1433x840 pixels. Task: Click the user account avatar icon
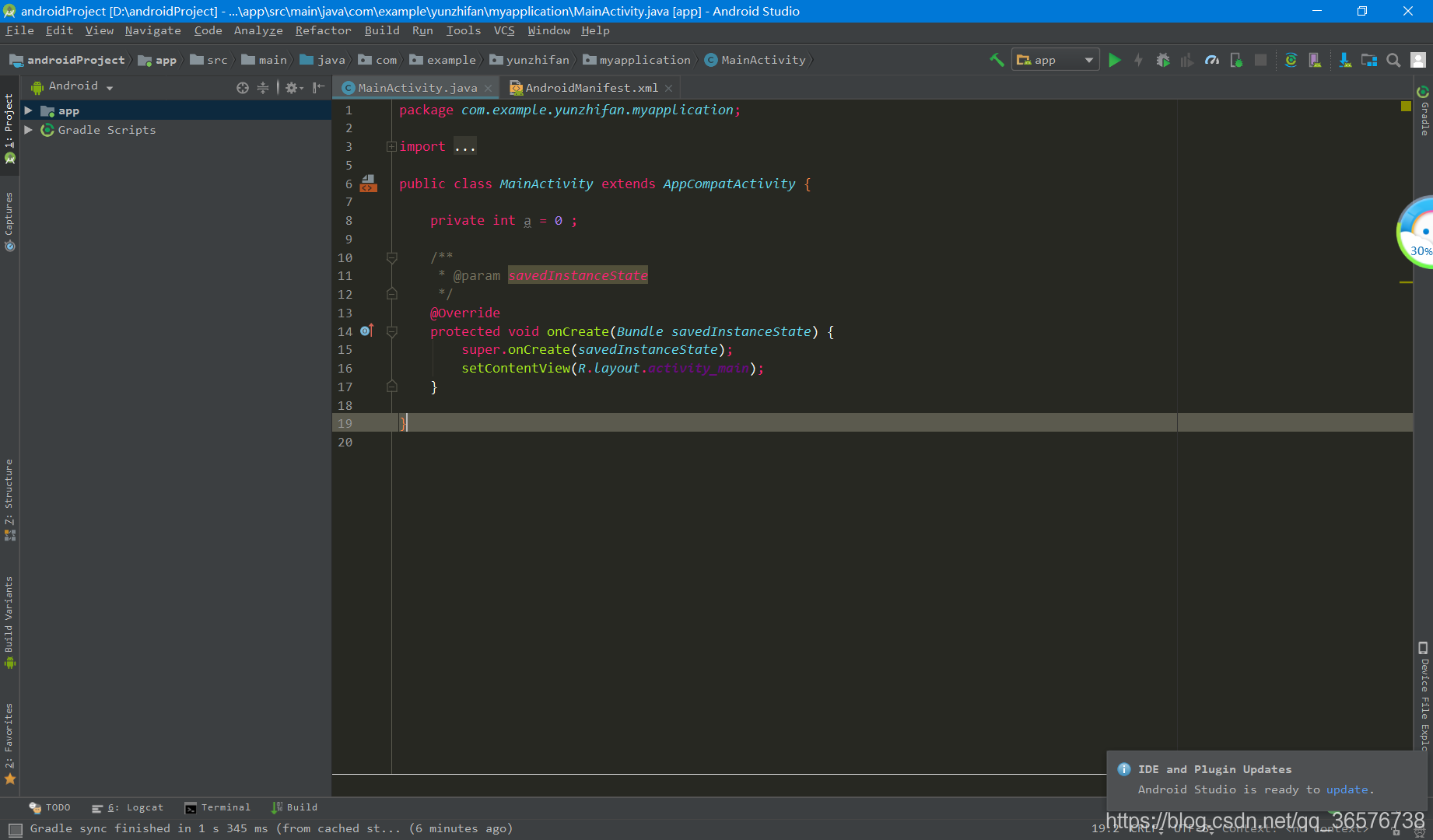(x=1418, y=60)
